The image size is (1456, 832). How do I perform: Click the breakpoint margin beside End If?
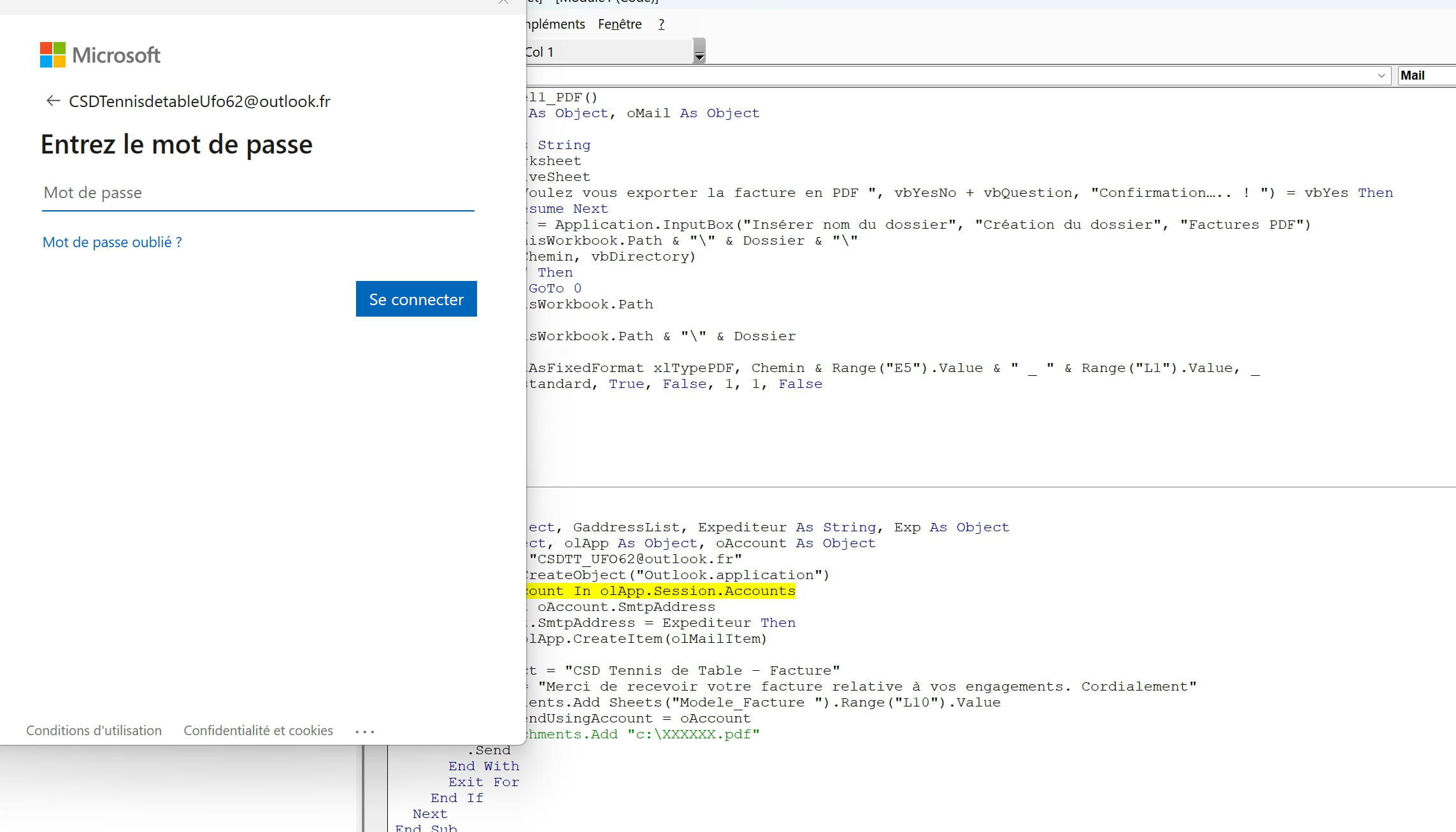[375, 798]
